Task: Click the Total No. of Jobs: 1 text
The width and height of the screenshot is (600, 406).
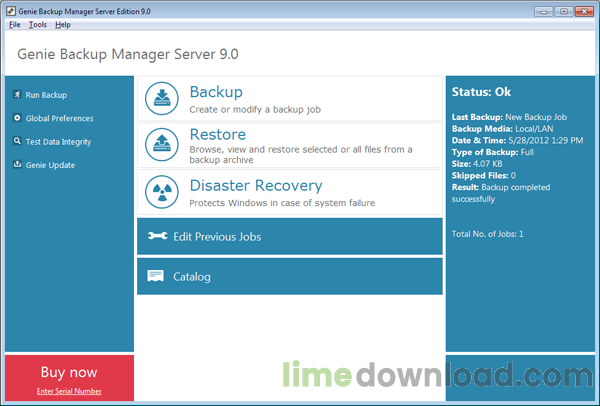Action: [x=488, y=234]
